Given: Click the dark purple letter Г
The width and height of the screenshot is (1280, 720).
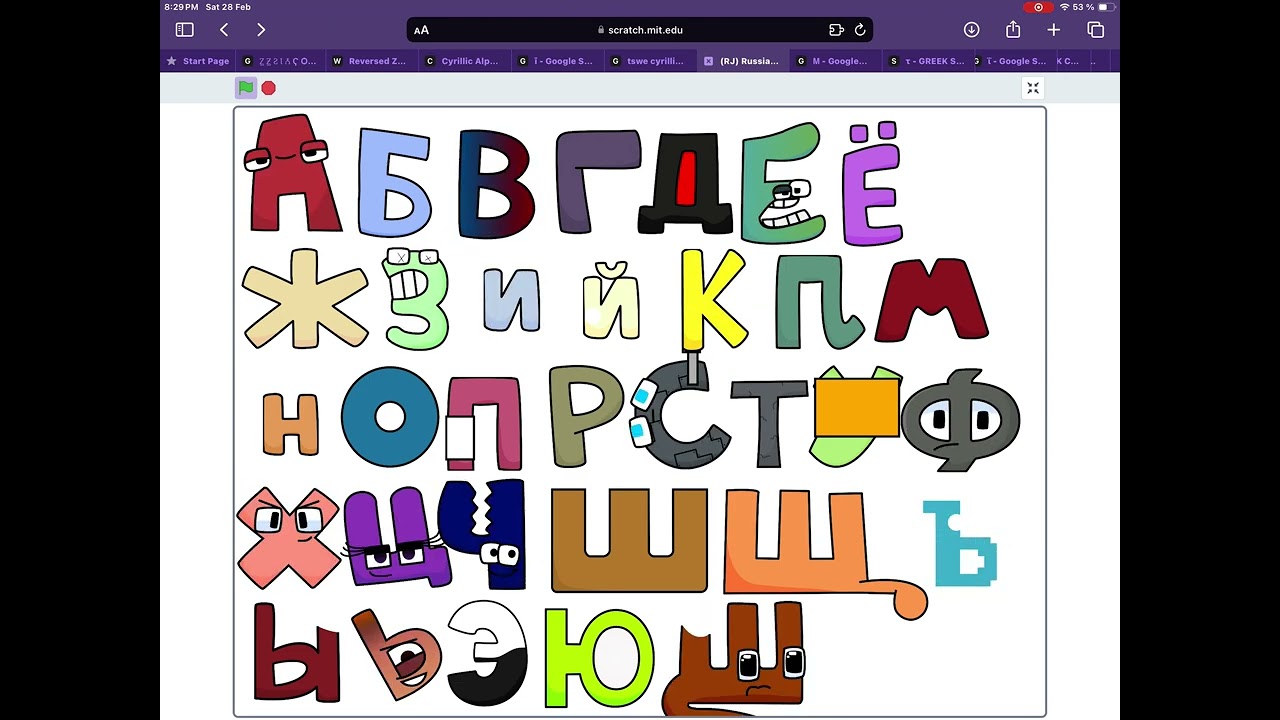Looking at the screenshot, I should (596, 181).
